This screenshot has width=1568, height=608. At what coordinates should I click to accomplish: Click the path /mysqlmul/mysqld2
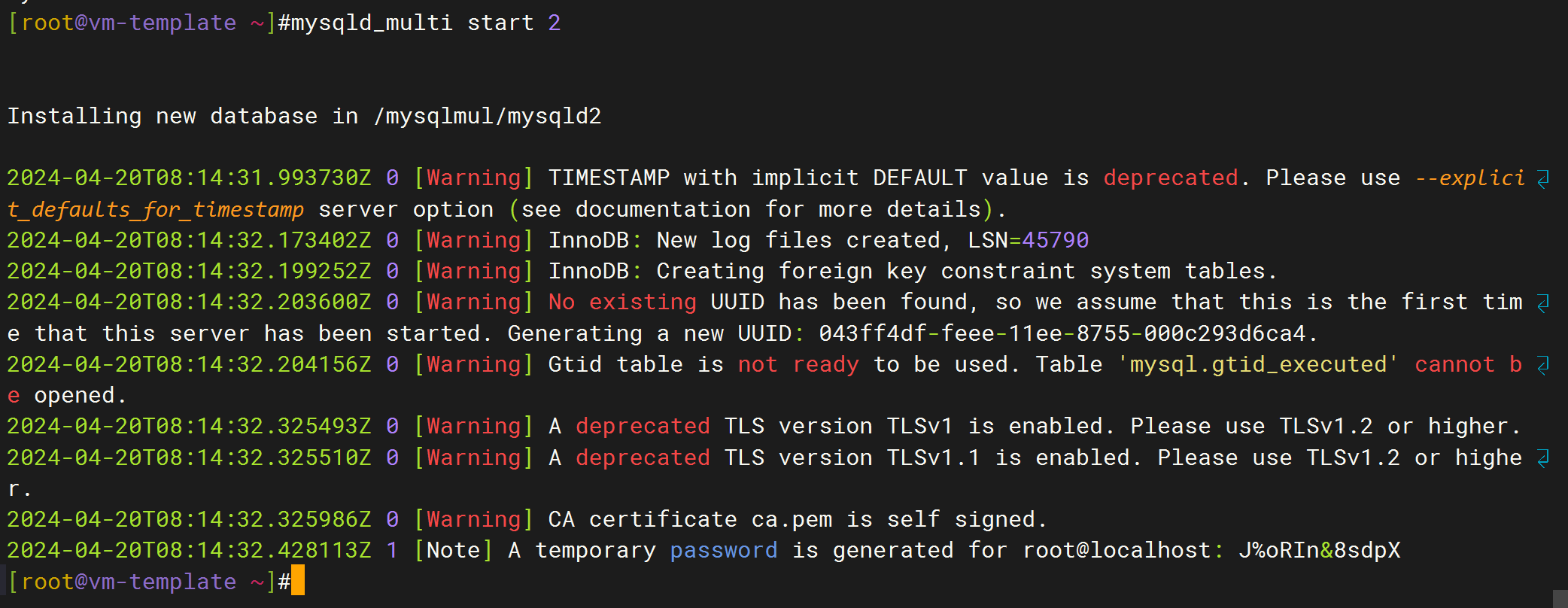[488, 116]
